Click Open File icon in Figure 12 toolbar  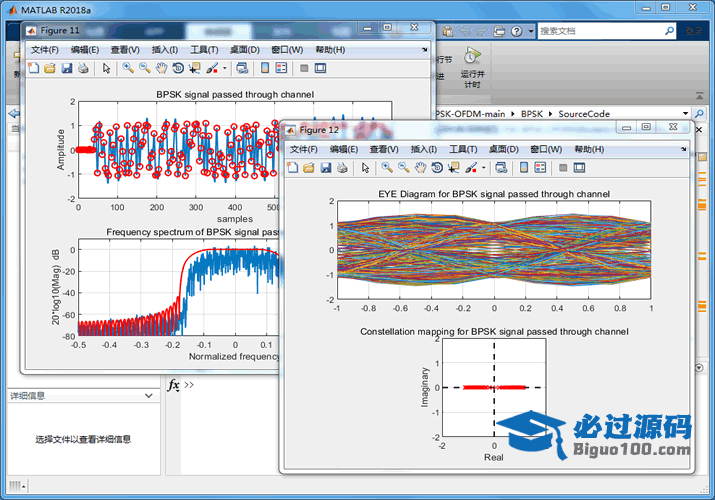[309, 168]
